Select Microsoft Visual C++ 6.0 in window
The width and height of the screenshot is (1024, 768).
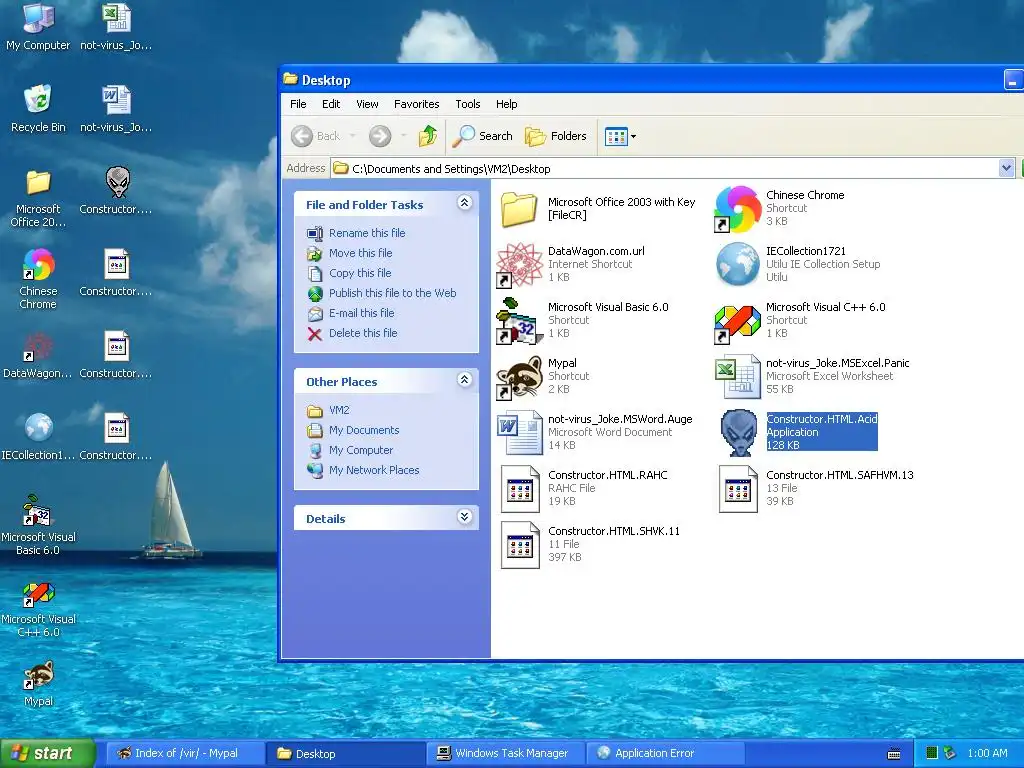(x=801, y=320)
